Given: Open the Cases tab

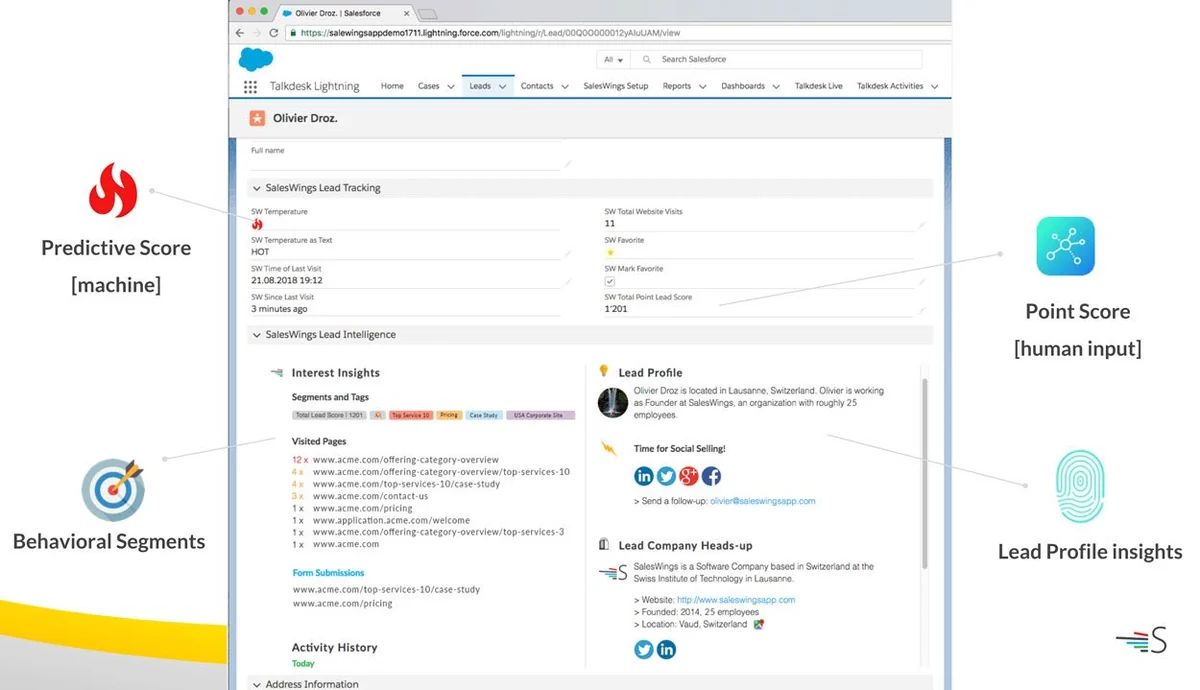Looking at the screenshot, I should click(429, 86).
